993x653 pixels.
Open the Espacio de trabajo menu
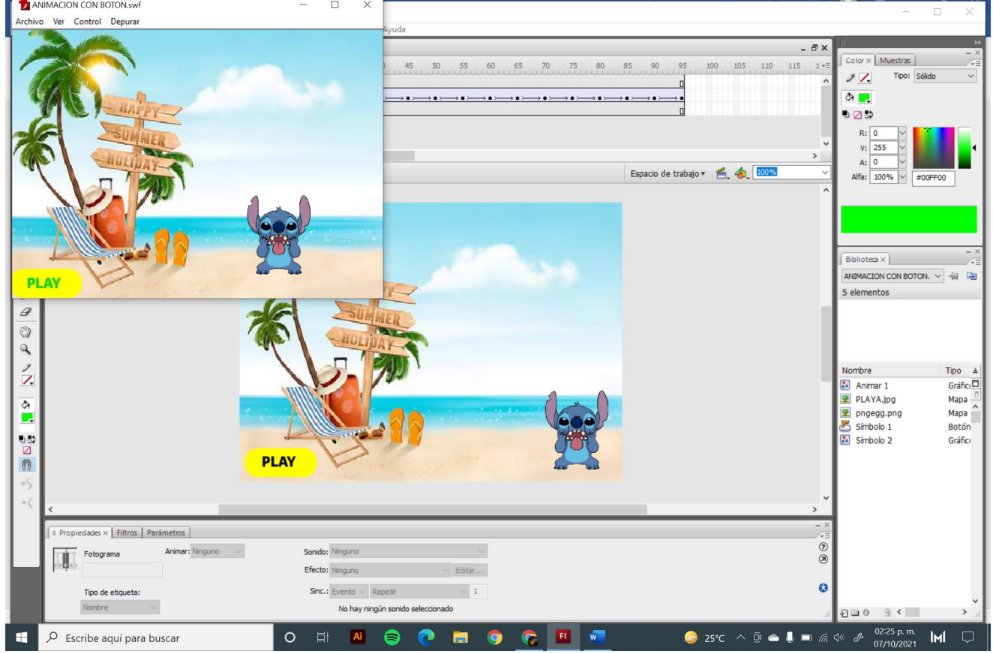tap(667, 174)
